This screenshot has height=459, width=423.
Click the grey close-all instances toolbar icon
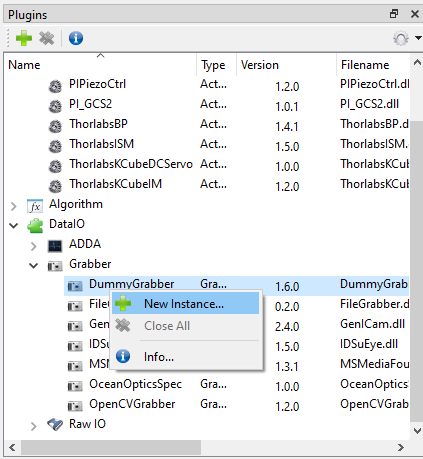(47, 38)
